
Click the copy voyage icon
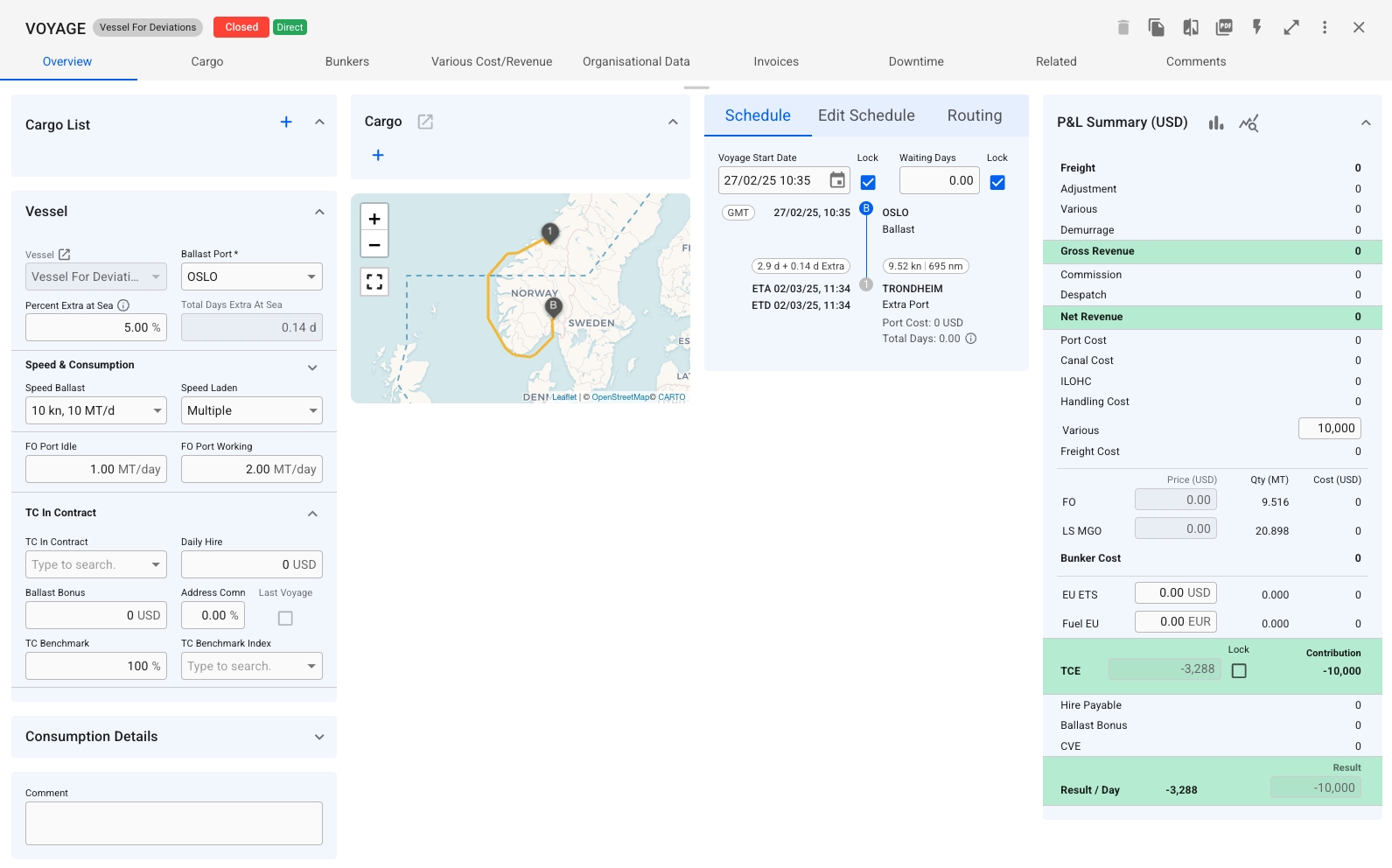tap(1156, 27)
